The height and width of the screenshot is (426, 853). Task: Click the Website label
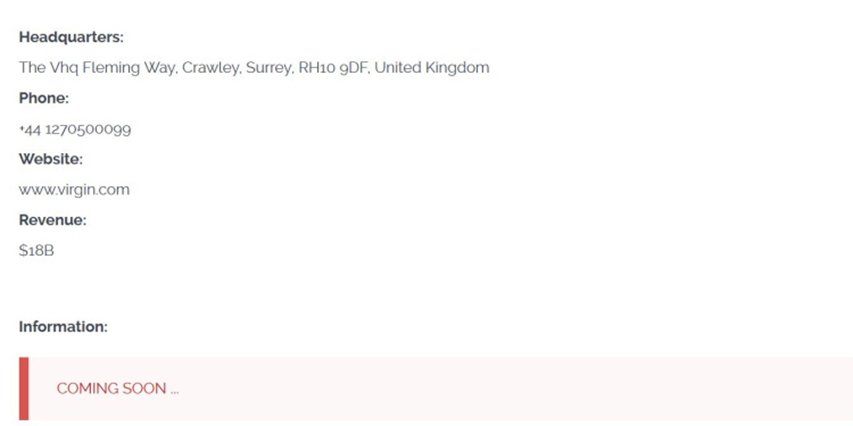coord(51,159)
